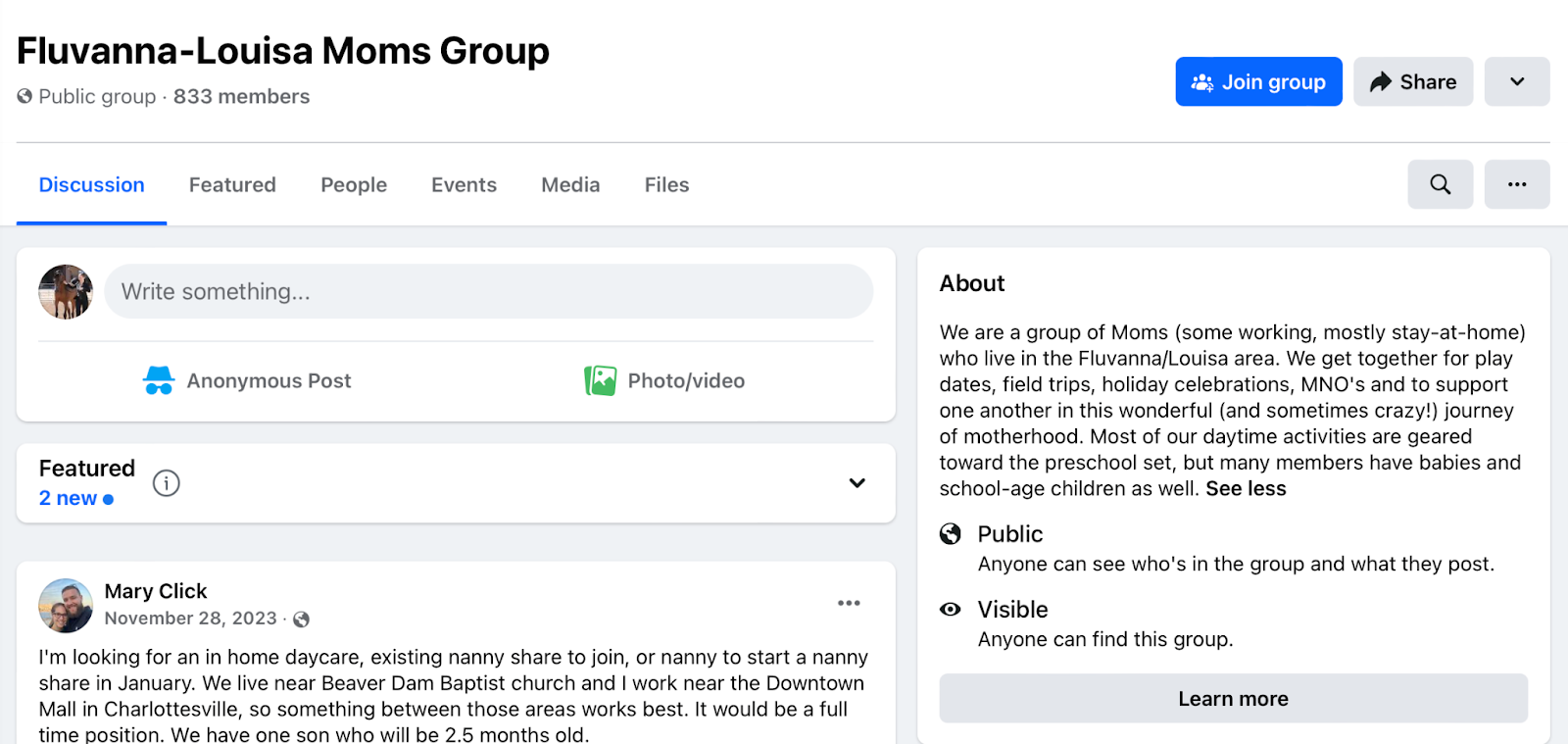Screen dimensions: 1568x744
Task: Click the Write something input field
Action: click(488, 291)
